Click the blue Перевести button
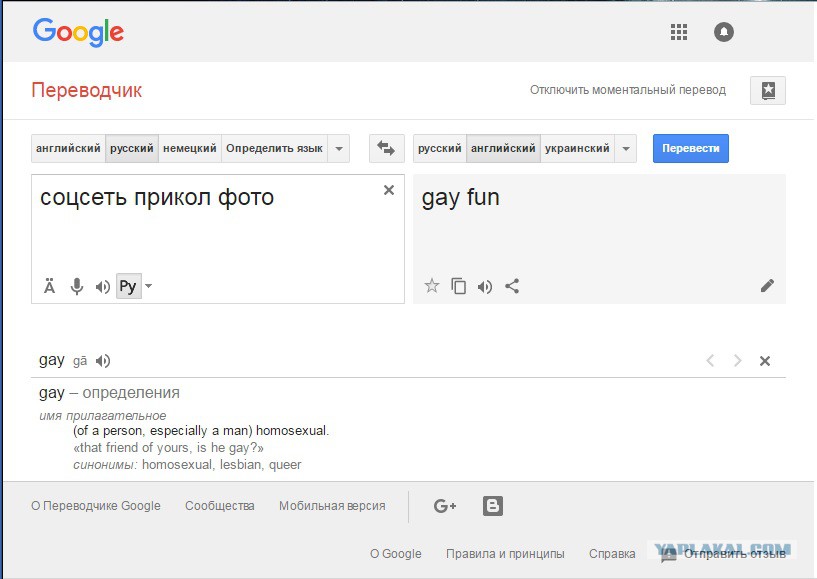 (691, 149)
